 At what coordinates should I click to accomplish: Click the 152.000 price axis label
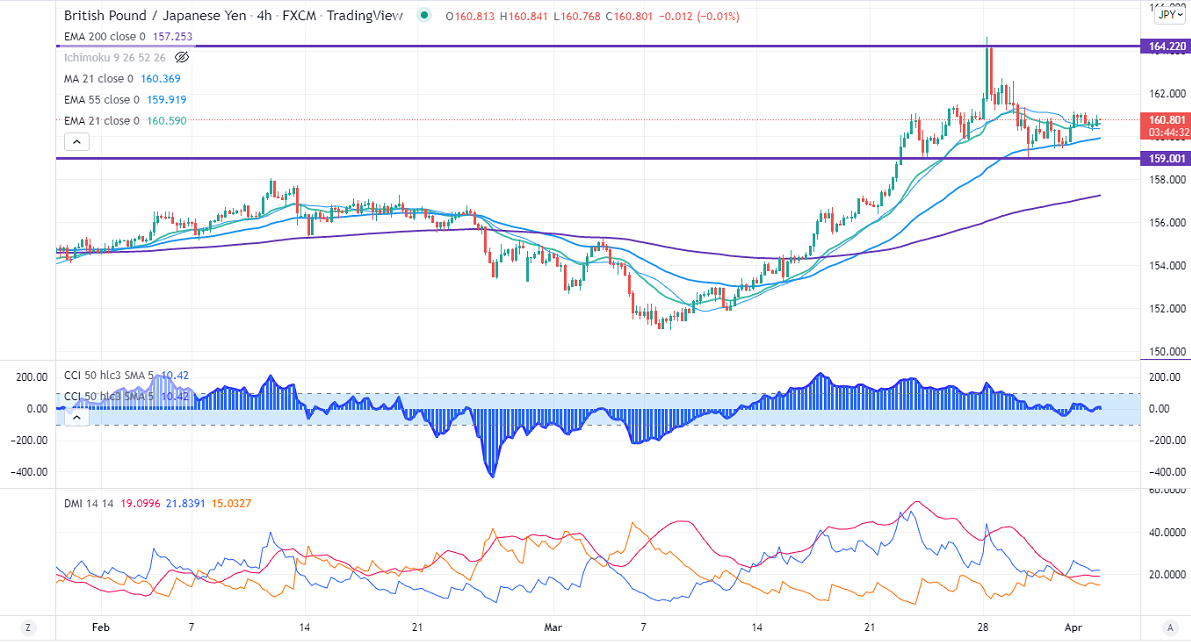pos(1167,309)
